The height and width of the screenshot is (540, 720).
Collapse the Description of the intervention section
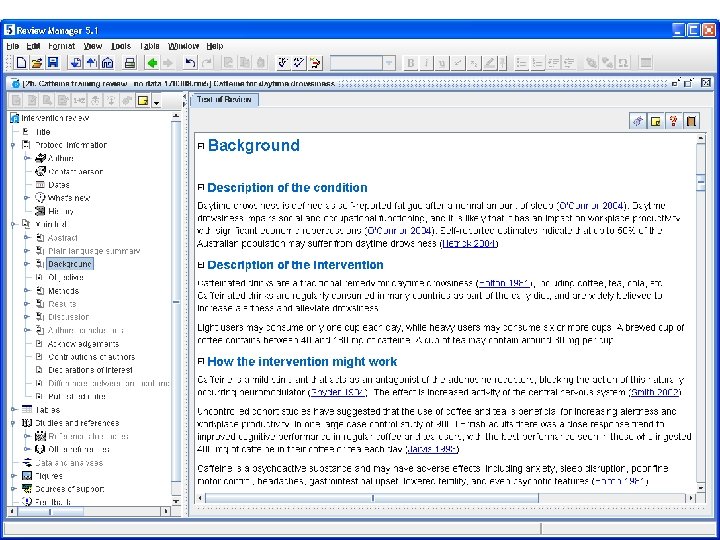(x=201, y=265)
